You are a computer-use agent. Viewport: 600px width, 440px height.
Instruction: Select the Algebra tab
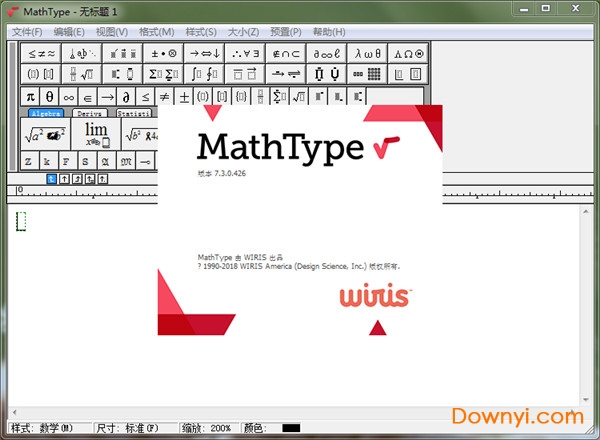tap(44, 114)
